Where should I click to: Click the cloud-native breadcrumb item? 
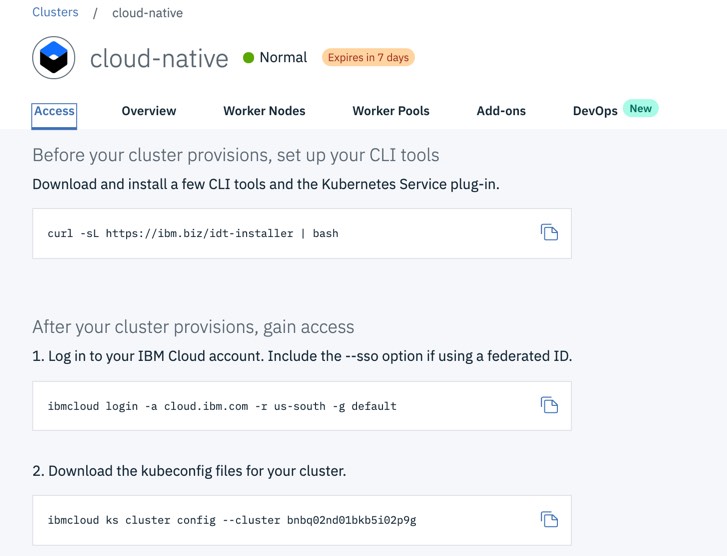point(147,13)
